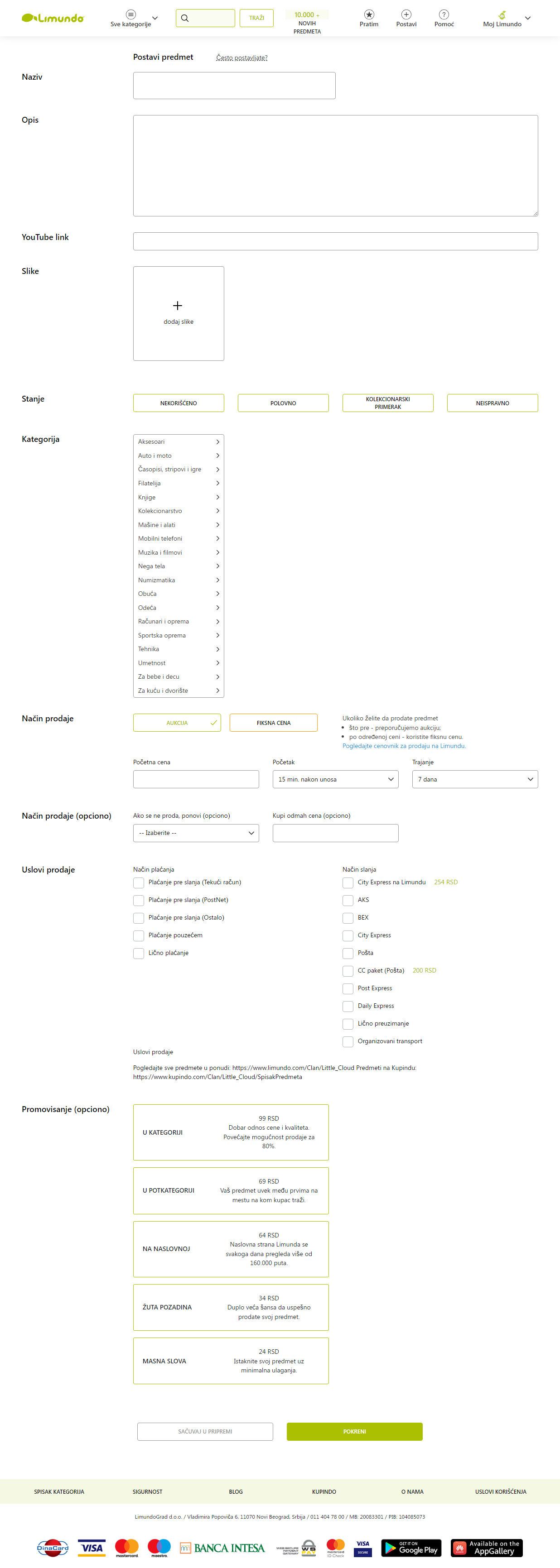The width and height of the screenshot is (560, 1568).
Task: Click the search magnifier icon
Action: coord(185,18)
